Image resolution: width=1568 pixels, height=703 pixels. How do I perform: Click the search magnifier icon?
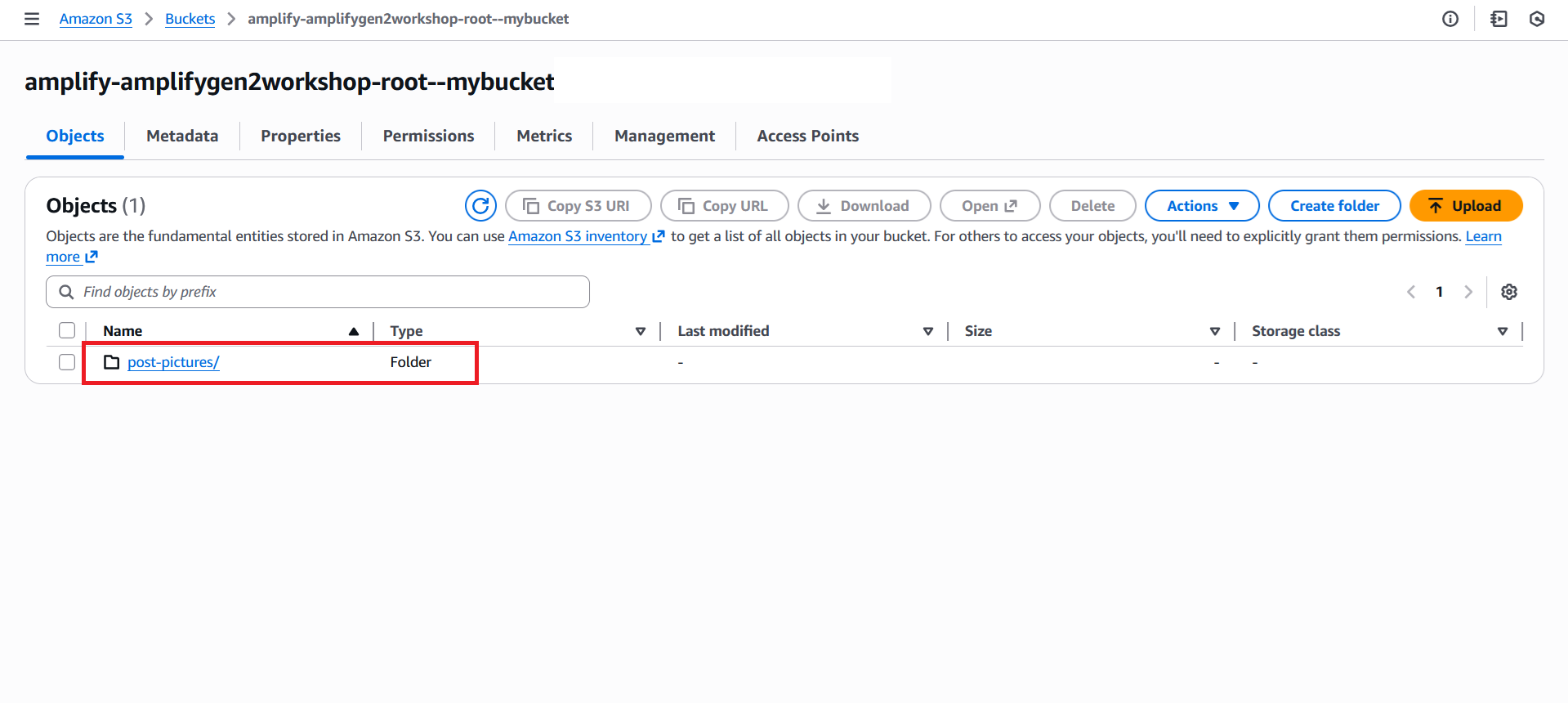click(66, 292)
